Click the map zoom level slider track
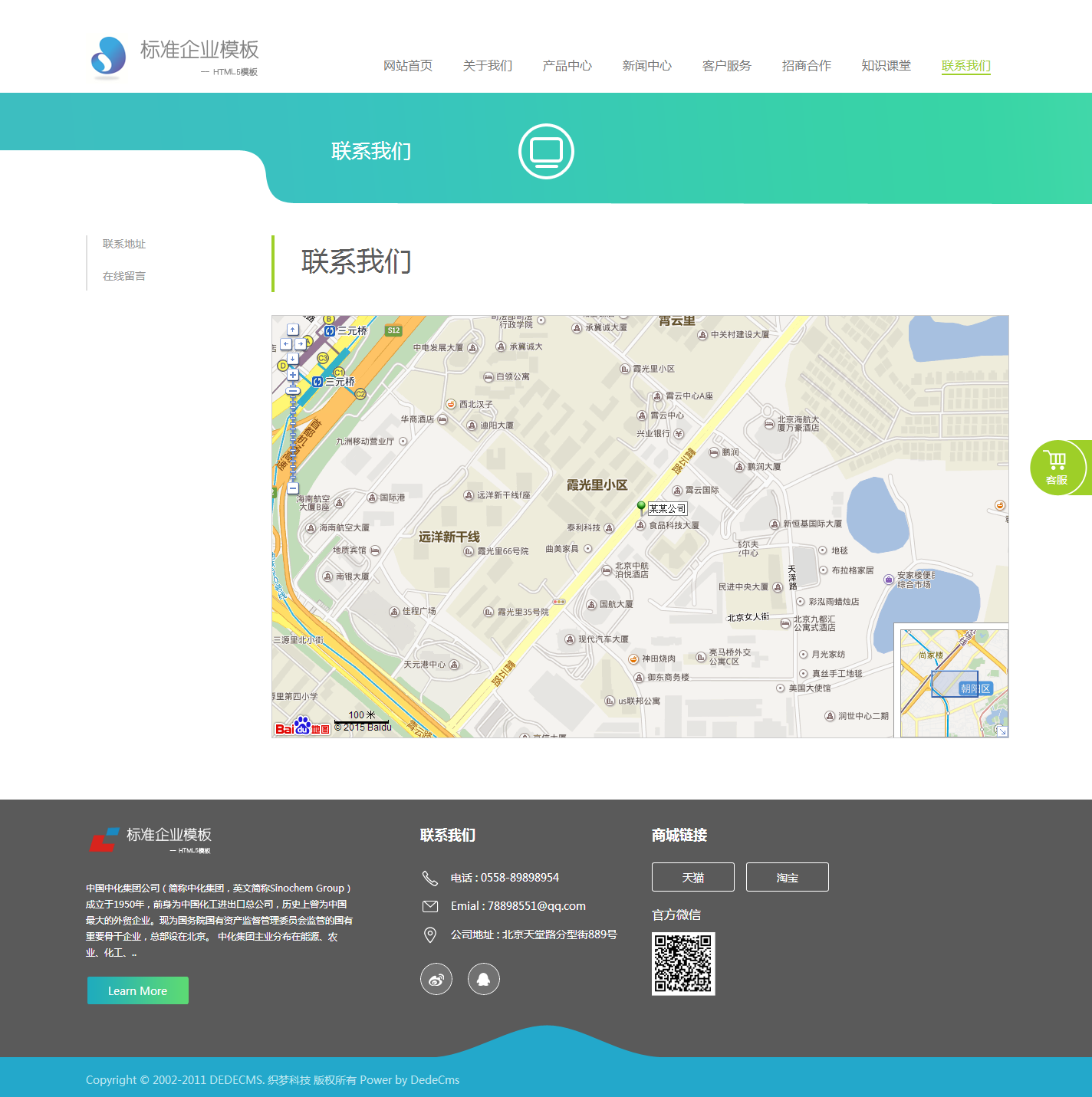This screenshot has width=1092, height=1097. point(292,437)
